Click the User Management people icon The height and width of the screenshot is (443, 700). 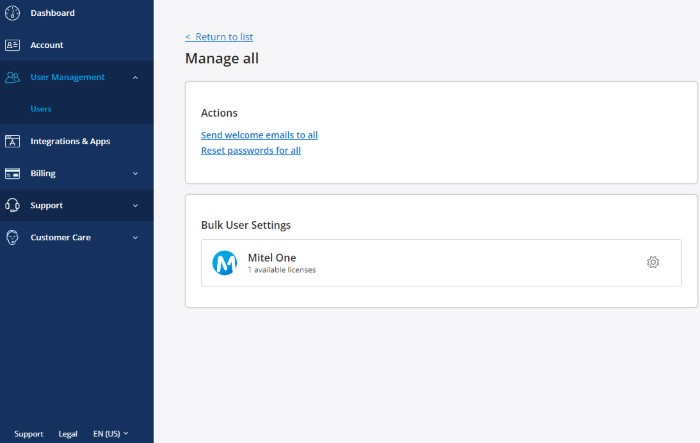[13, 77]
